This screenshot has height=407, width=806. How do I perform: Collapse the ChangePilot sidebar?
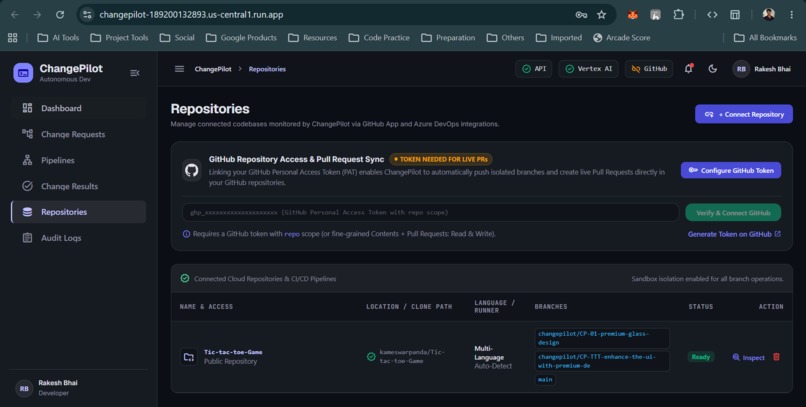pyautogui.click(x=135, y=73)
